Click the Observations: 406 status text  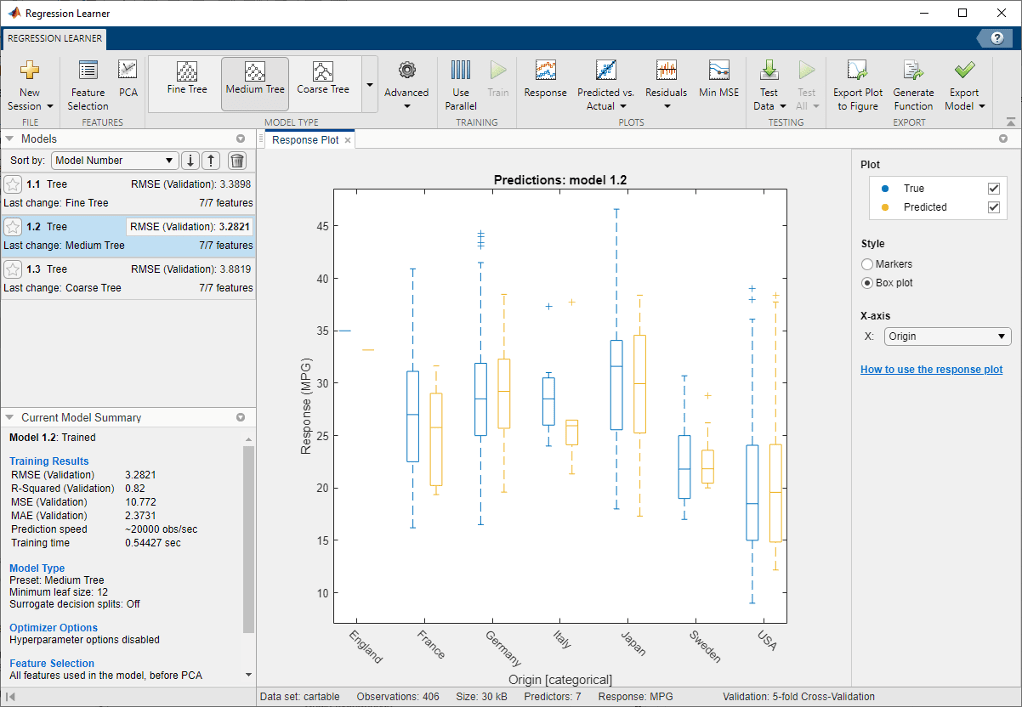pyautogui.click(x=398, y=697)
